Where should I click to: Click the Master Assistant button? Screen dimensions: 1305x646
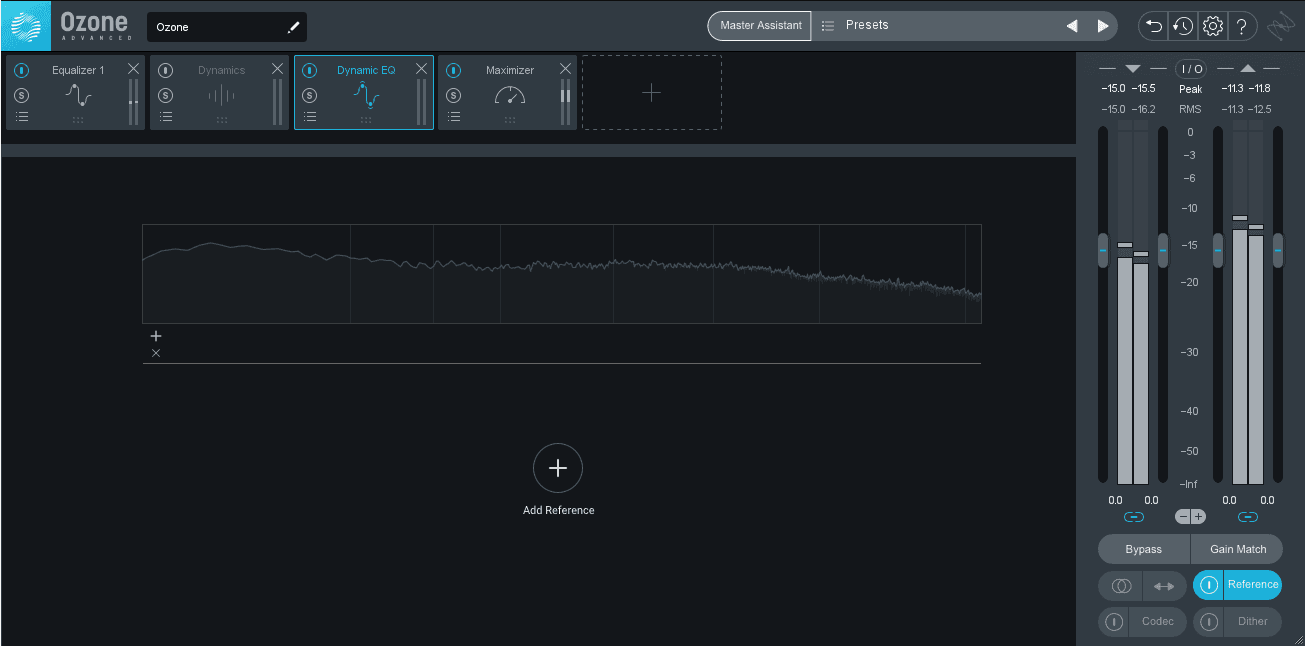coord(760,26)
